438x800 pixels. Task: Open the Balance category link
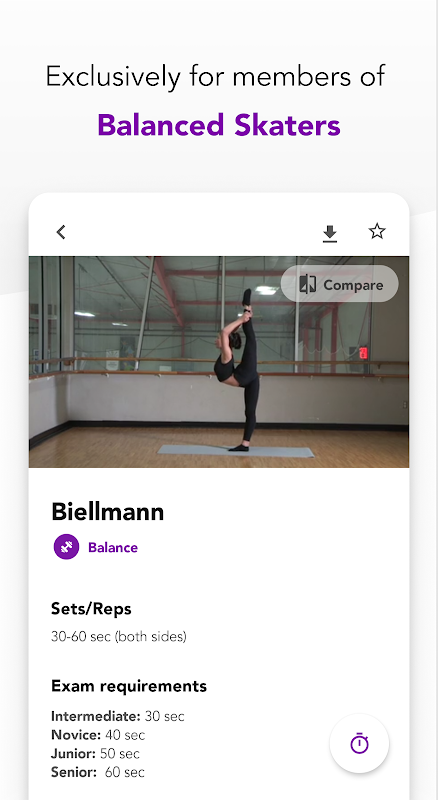(x=113, y=547)
